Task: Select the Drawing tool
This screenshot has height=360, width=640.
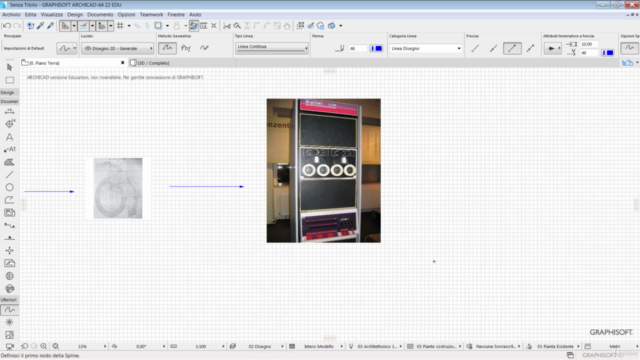Action: (9, 213)
